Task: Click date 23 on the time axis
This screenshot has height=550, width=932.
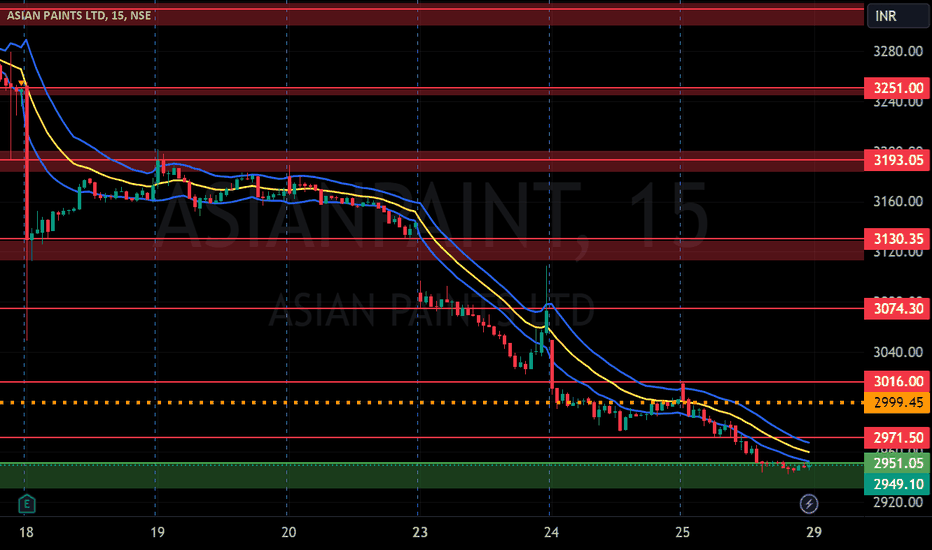Action: pos(420,532)
